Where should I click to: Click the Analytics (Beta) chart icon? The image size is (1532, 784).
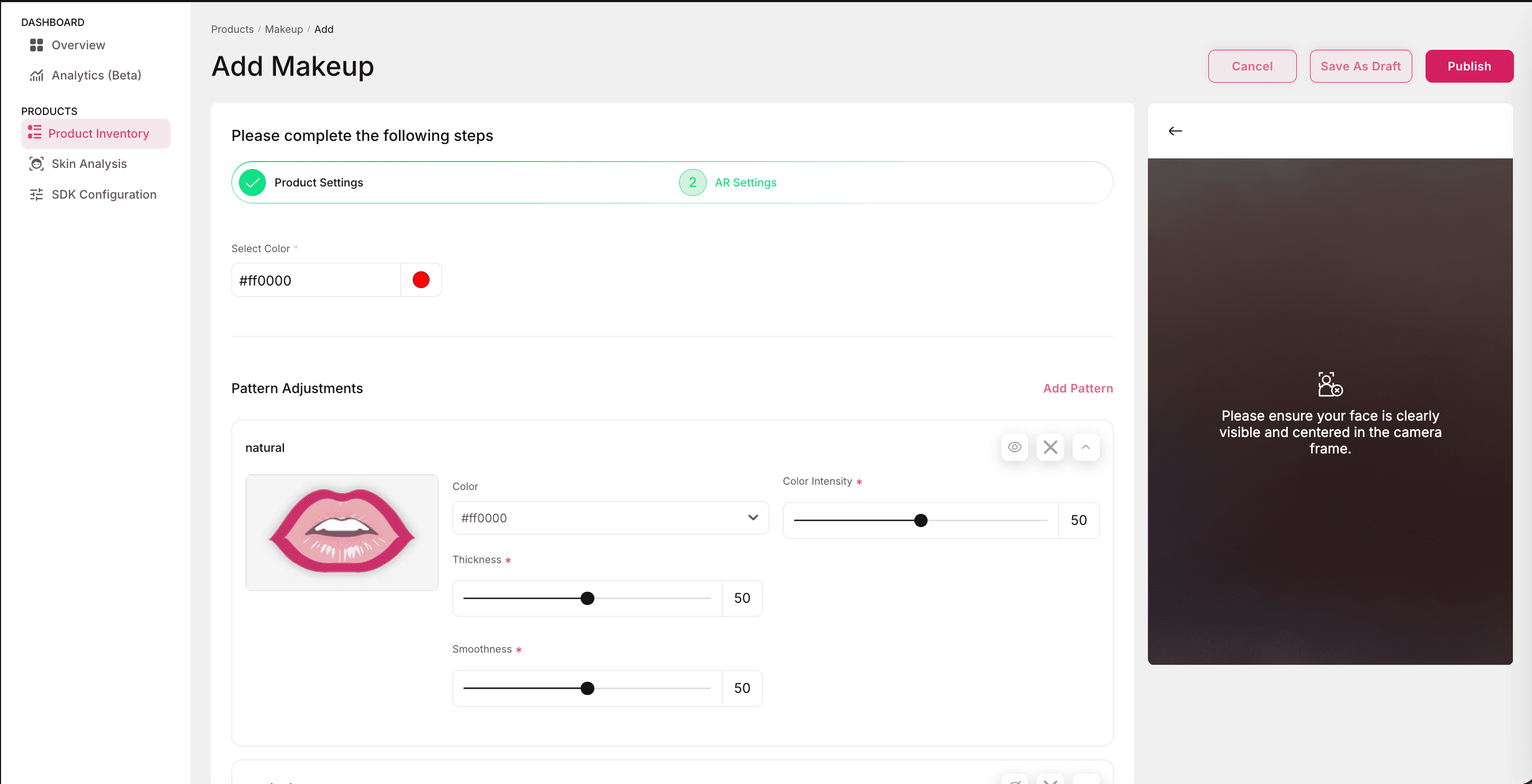pos(36,76)
